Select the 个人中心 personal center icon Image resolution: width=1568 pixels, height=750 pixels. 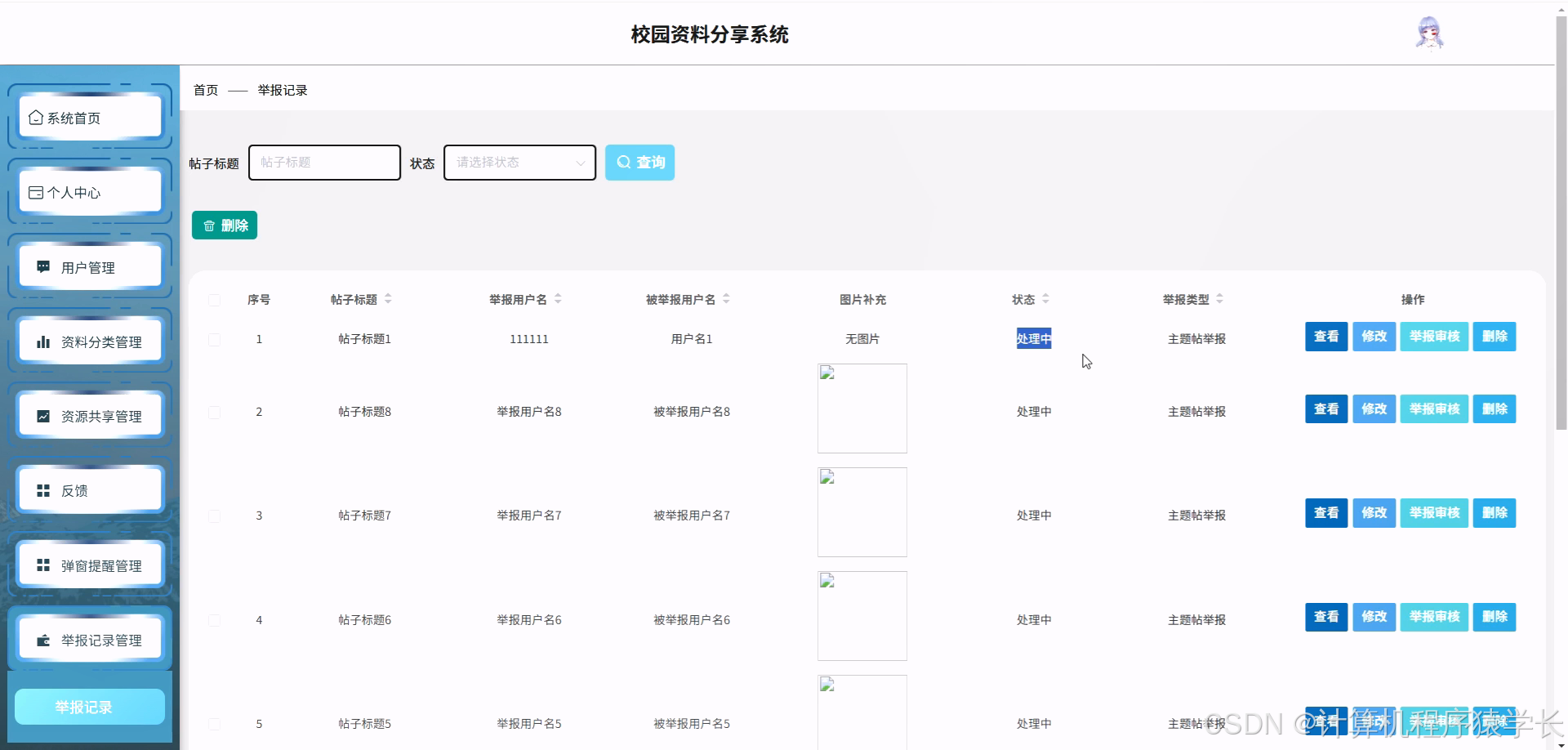(x=35, y=191)
